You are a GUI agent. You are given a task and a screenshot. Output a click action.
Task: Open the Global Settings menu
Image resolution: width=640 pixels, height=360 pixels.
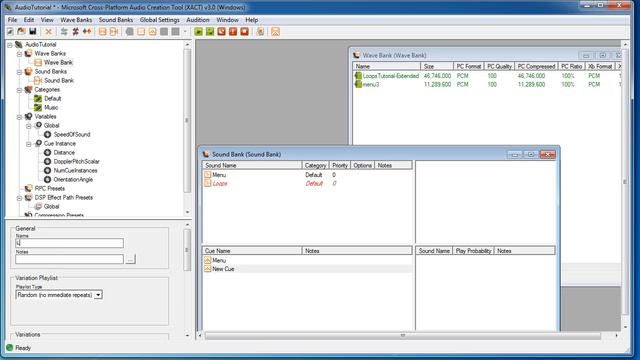point(160,20)
